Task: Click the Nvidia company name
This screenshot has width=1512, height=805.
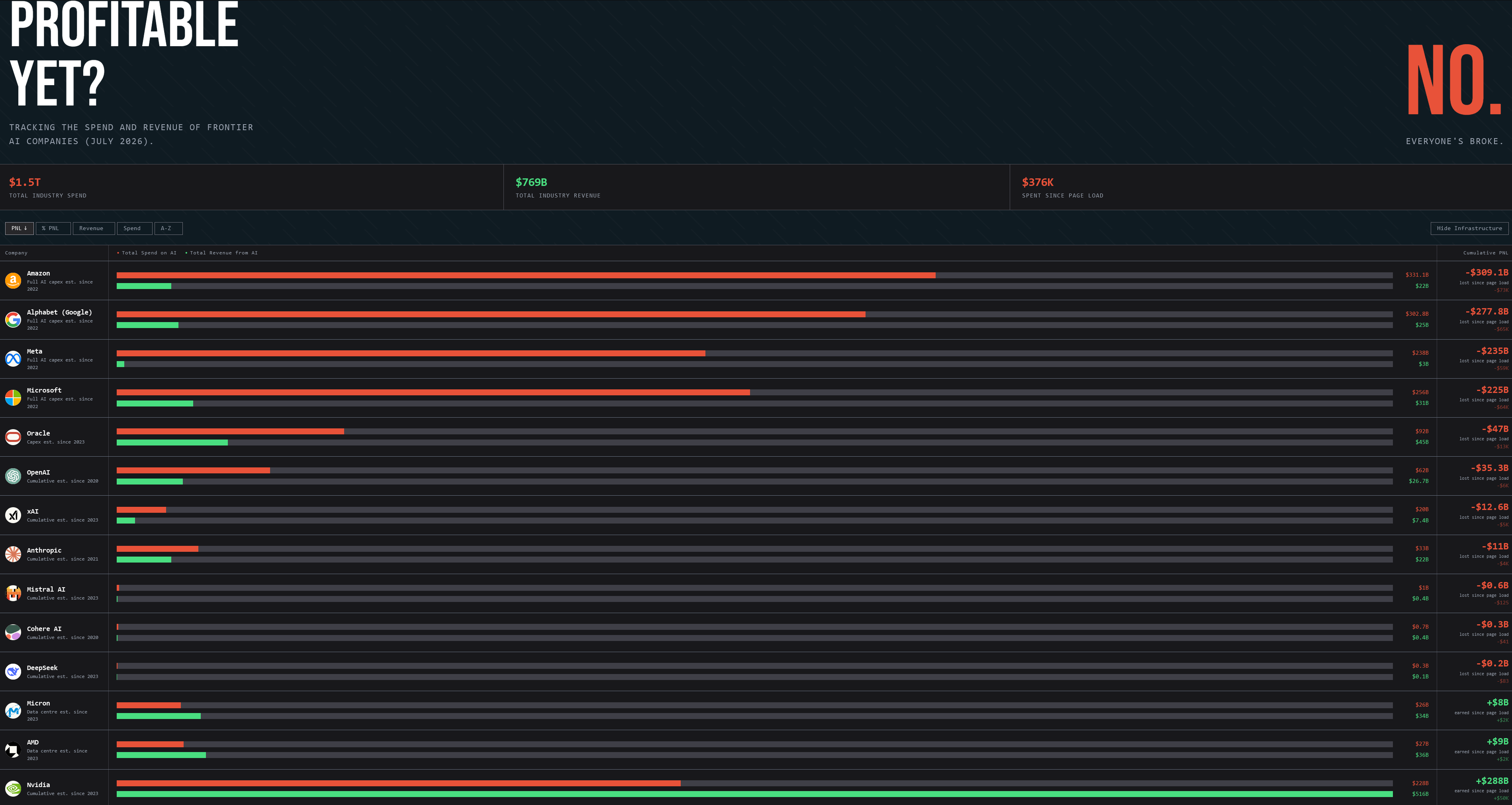Action: (x=38, y=784)
